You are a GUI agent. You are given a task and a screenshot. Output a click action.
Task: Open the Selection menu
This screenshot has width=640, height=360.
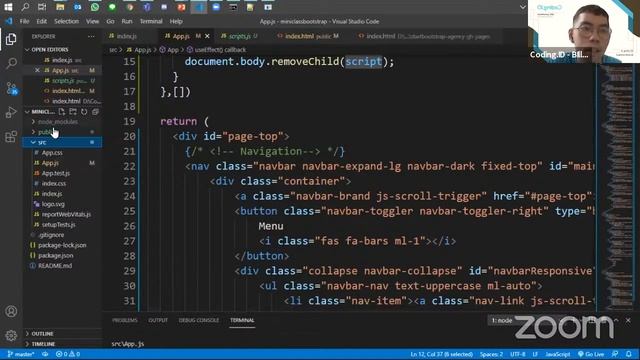point(66,21)
